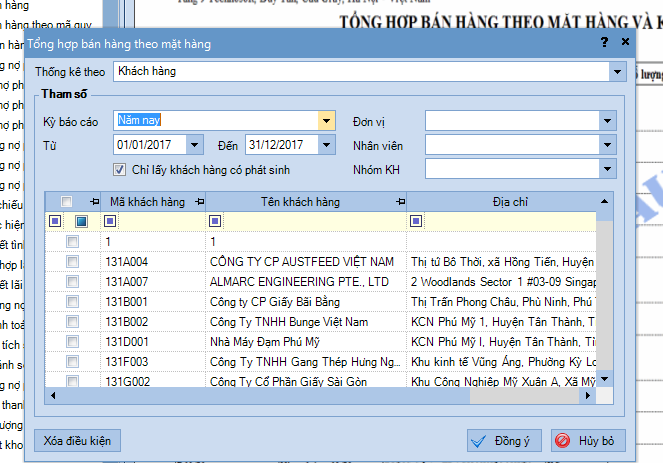Click the 2 Woodlands Sector 1 address cell

point(501,282)
